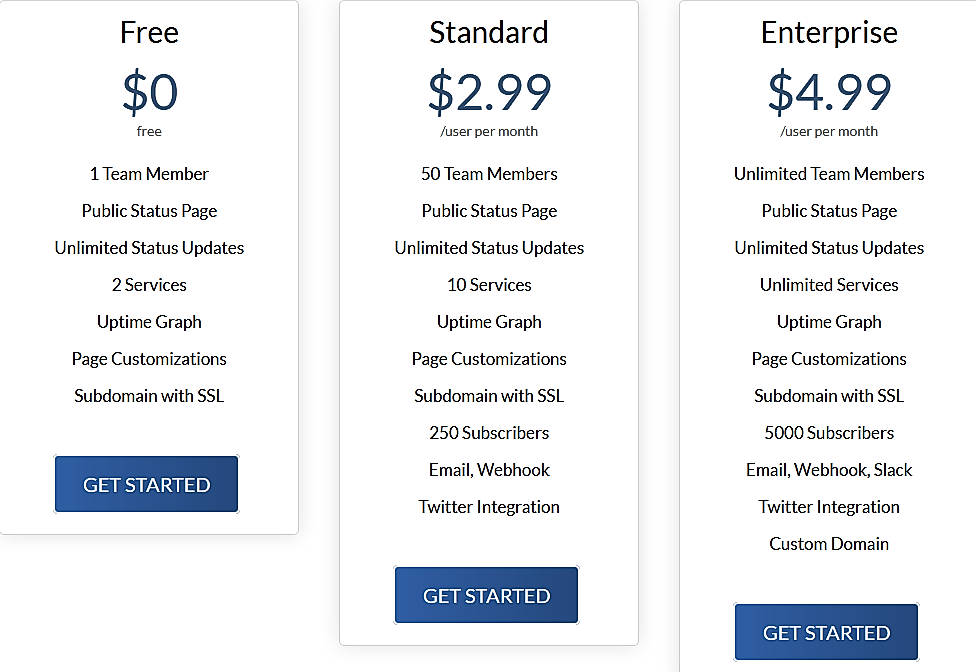Click GET STARTED under the Free plan

(x=146, y=483)
